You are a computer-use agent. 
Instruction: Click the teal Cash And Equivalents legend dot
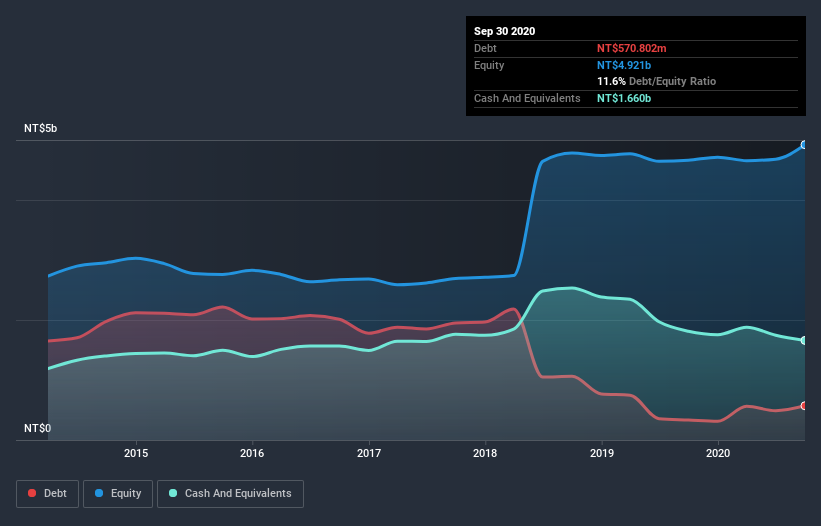(x=173, y=493)
